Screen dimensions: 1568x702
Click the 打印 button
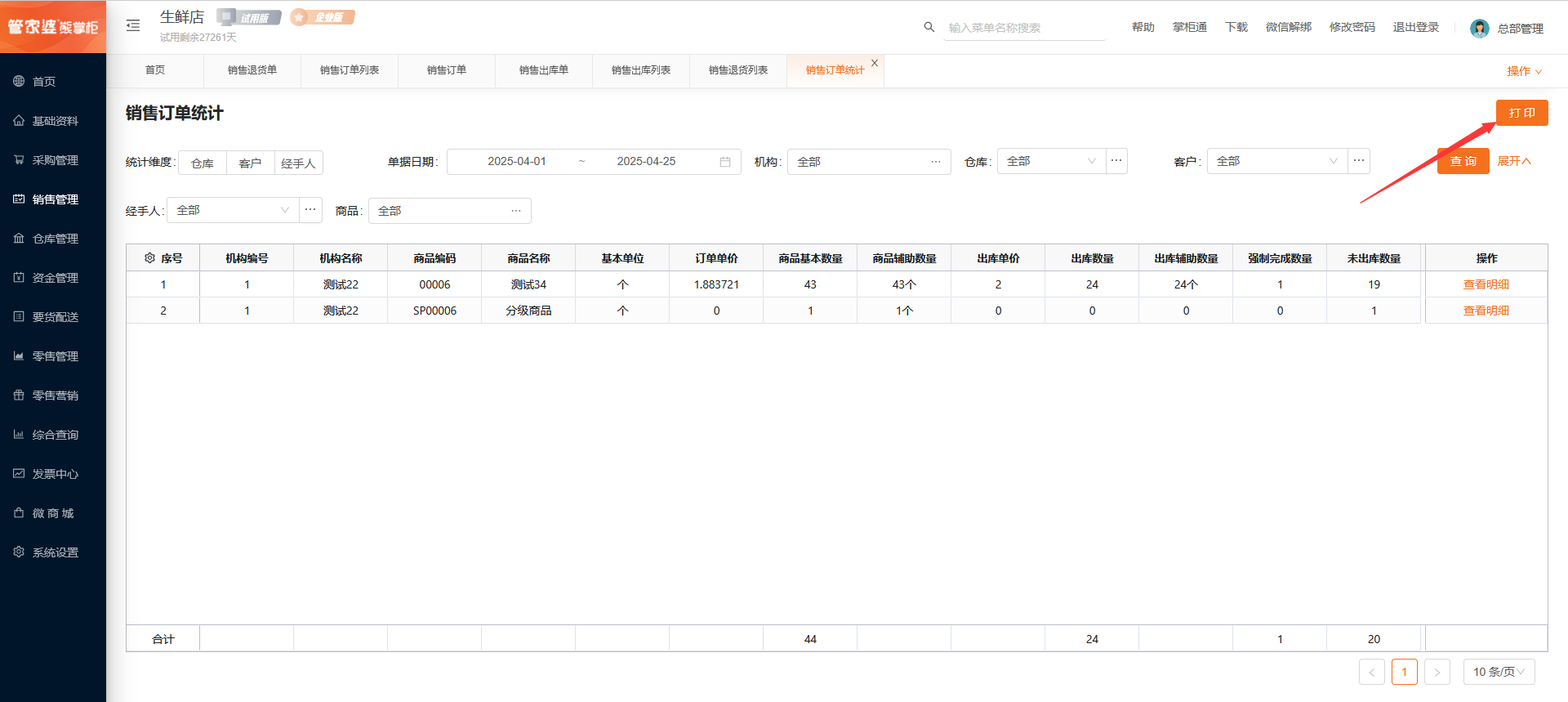tap(1521, 113)
